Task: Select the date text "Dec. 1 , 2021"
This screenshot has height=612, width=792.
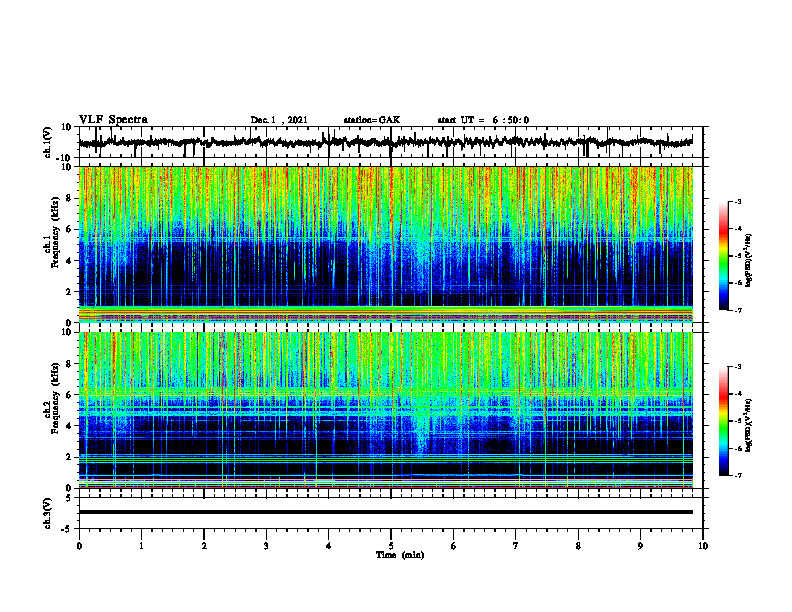Action: pos(279,120)
